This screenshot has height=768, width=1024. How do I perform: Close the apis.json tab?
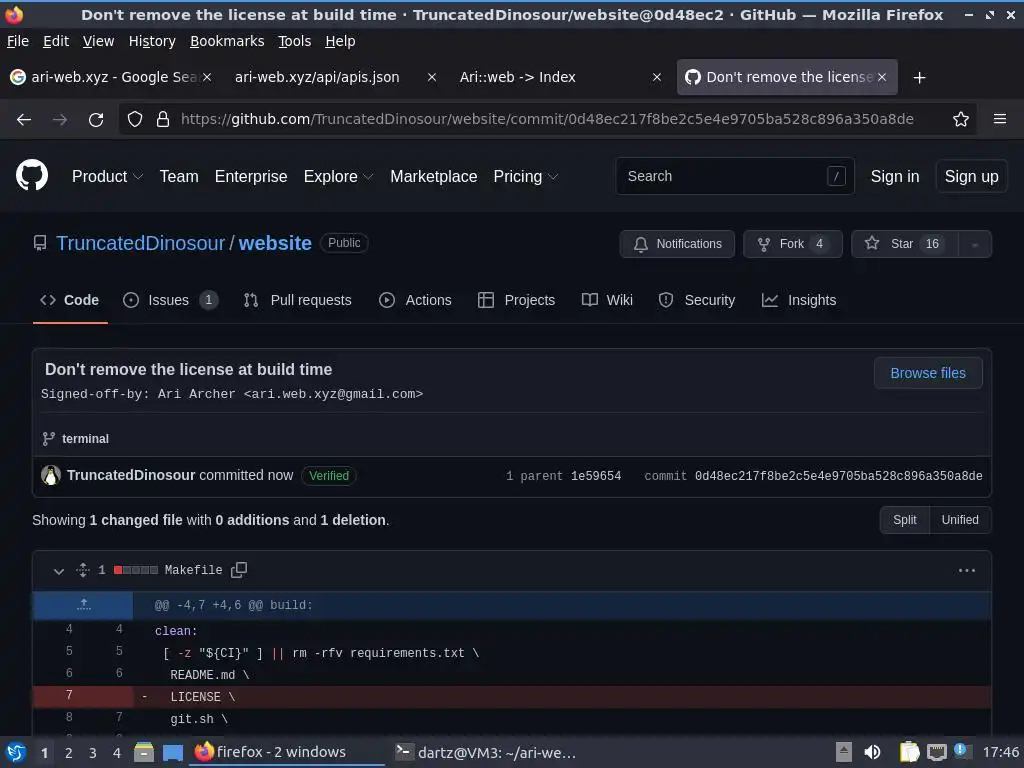(432, 77)
